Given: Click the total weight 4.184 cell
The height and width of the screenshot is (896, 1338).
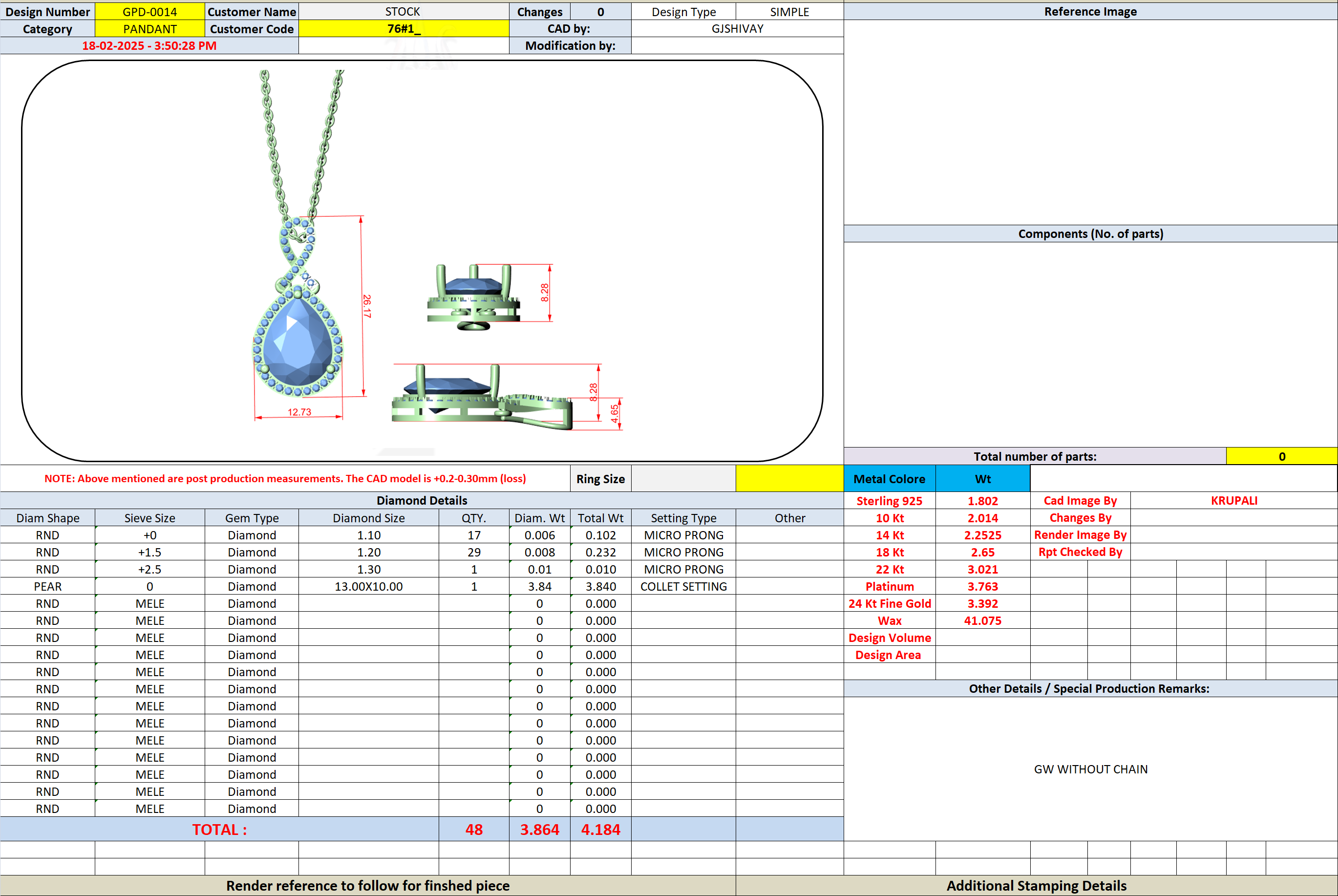Looking at the screenshot, I should click(600, 829).
